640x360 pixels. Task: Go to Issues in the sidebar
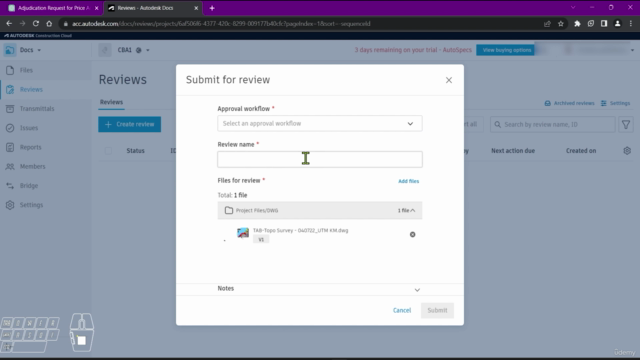tap(29, 128)
